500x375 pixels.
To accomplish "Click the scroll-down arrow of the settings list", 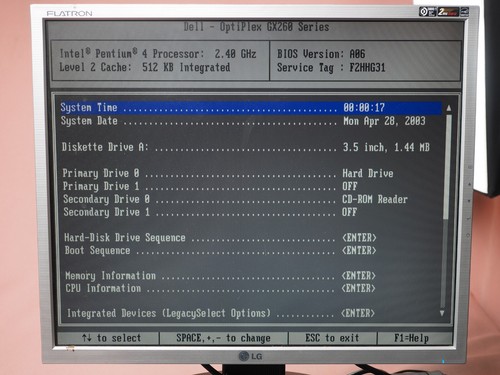I will (x=442, y=313).
